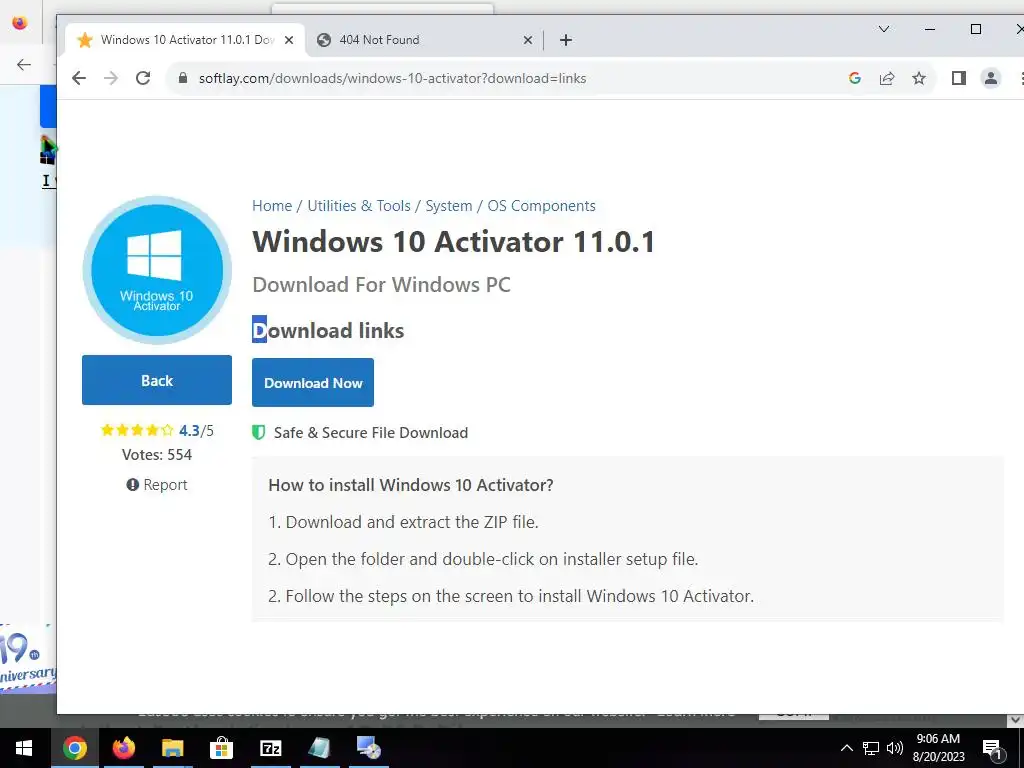Click the Windows 10 Activator 11.0.1 heading
The width and height of the screenshot is (1024, 768).
pyautogui.click(x=453, y=242)
